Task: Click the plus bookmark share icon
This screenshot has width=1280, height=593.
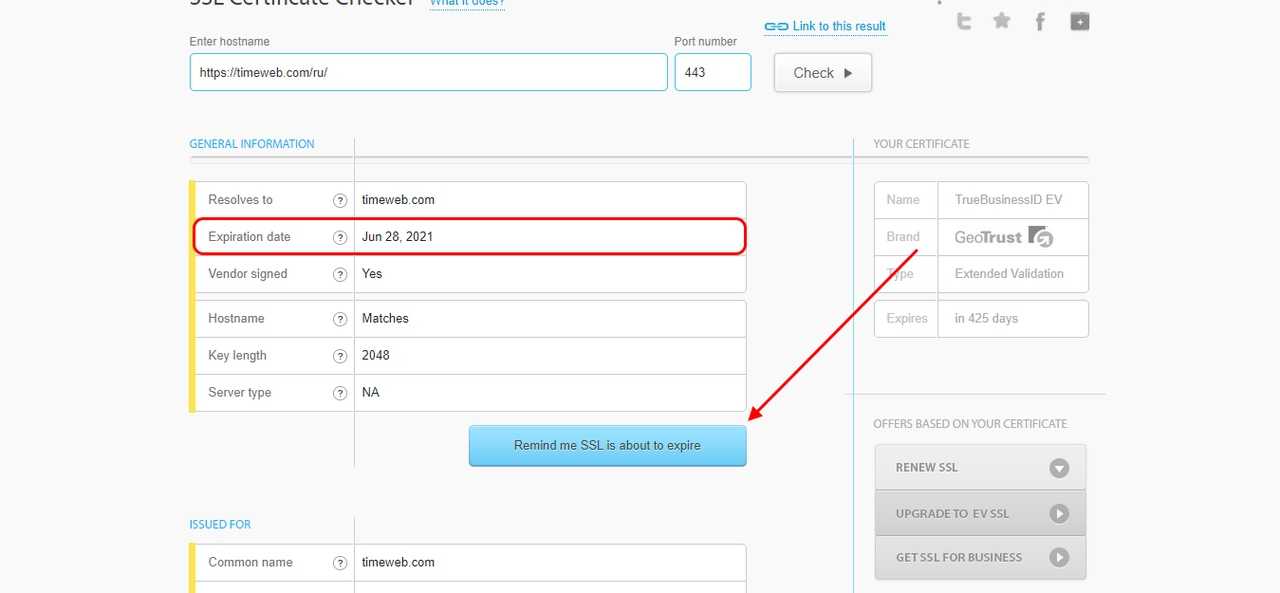Action: click(x=1079, y=21)
